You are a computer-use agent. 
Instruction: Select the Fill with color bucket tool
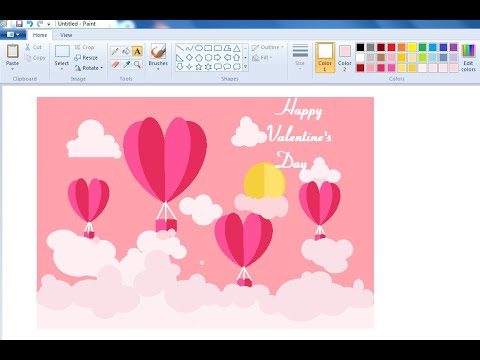coord(126,51)
